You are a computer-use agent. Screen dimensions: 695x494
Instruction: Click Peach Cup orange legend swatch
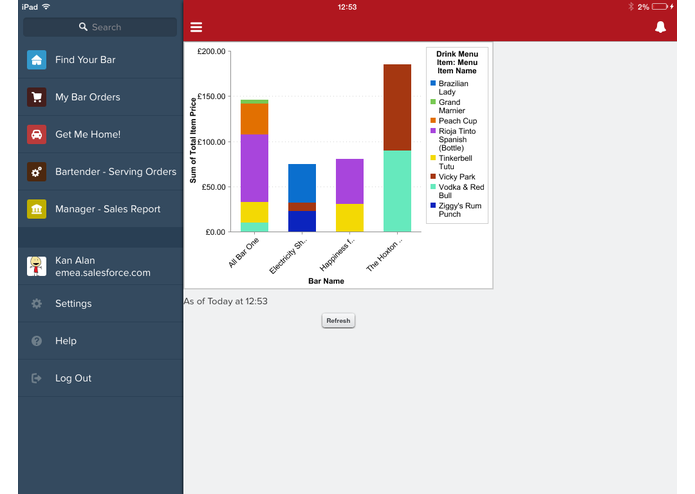pyautogui.click(x=433, y=120)
